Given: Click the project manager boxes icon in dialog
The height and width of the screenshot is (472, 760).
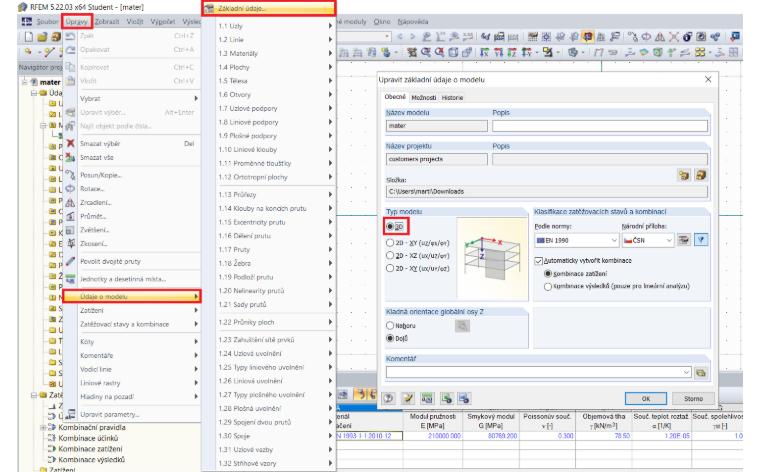Looking at the screenshot, I should pyautogui.click(x=701, y=175).
